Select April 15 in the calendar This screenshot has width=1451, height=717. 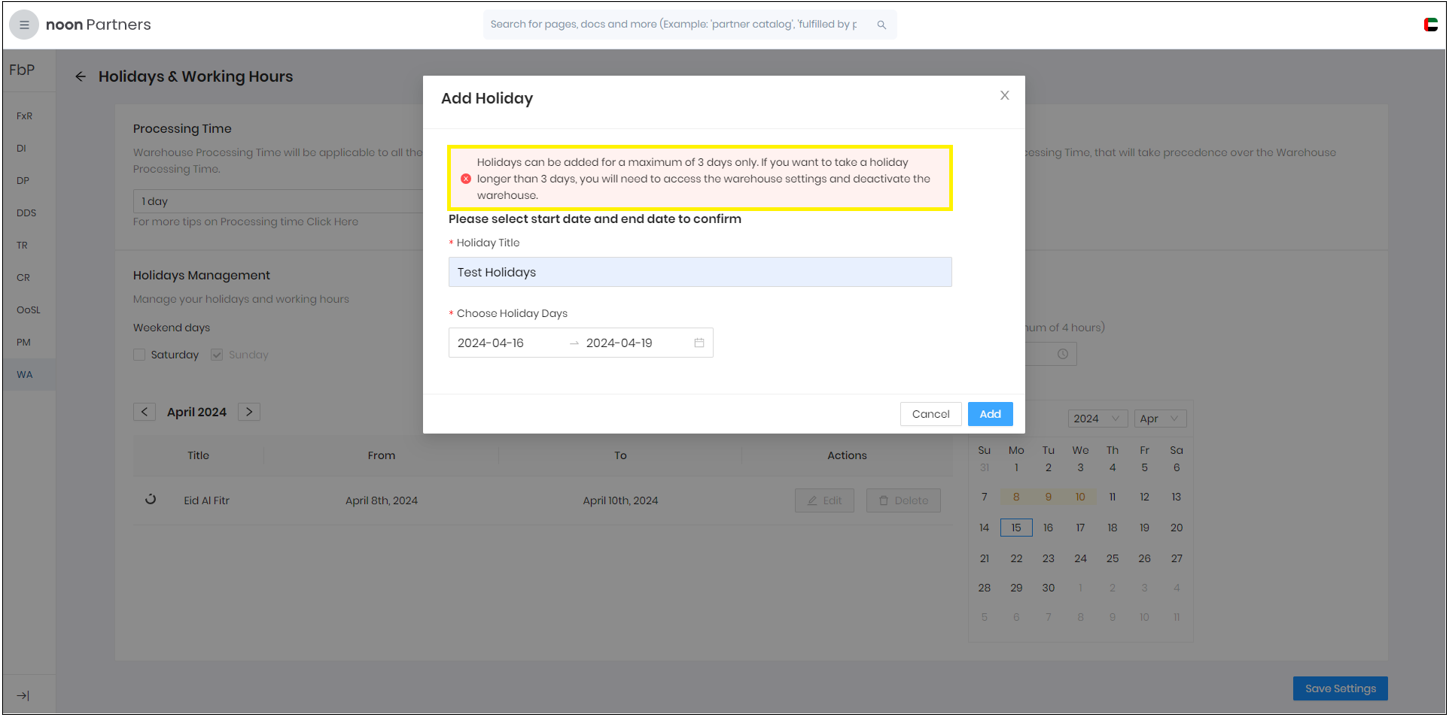pos(1016,527)
